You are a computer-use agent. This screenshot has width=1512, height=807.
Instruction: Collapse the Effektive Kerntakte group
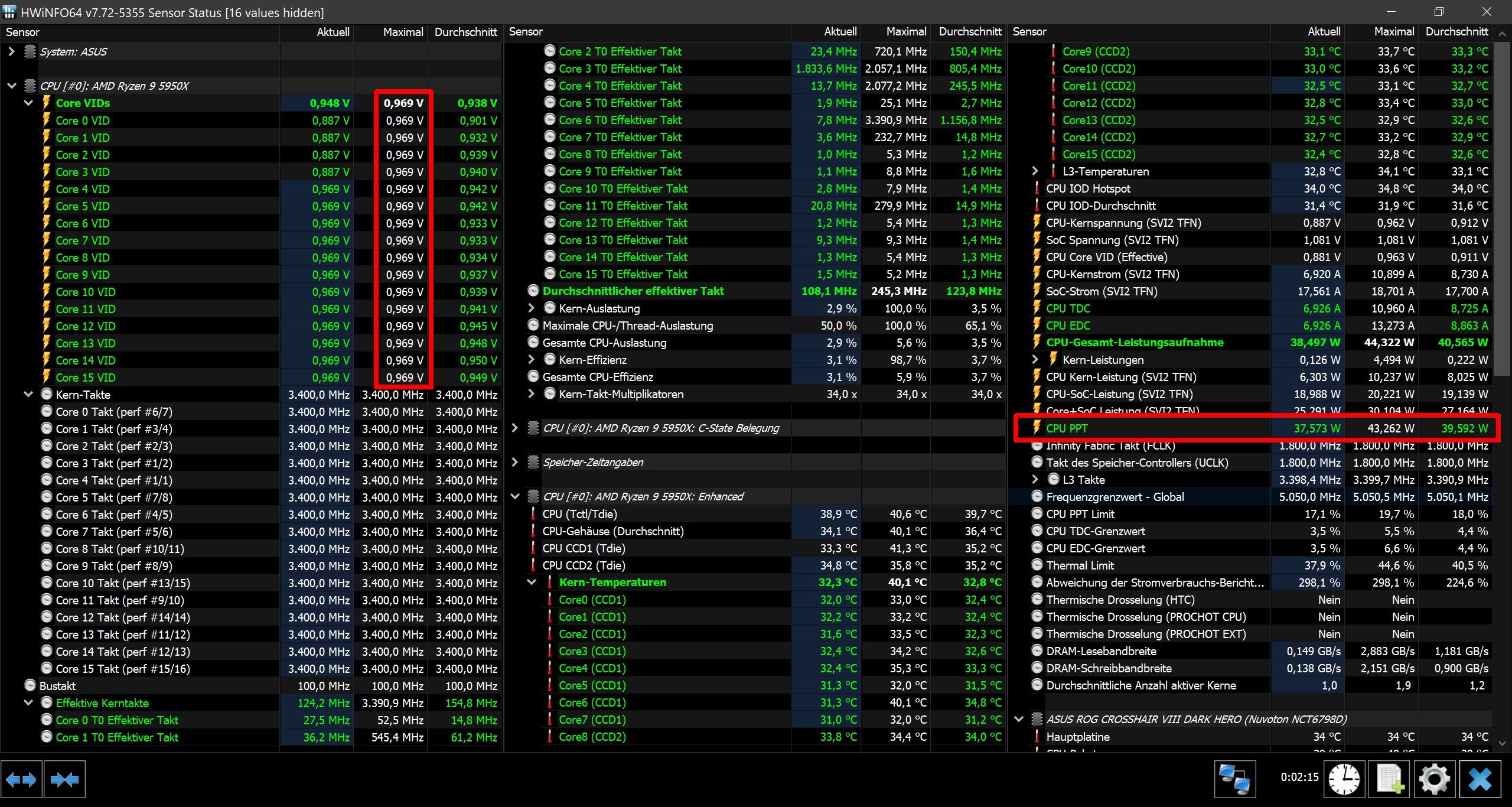pos(28,703)
